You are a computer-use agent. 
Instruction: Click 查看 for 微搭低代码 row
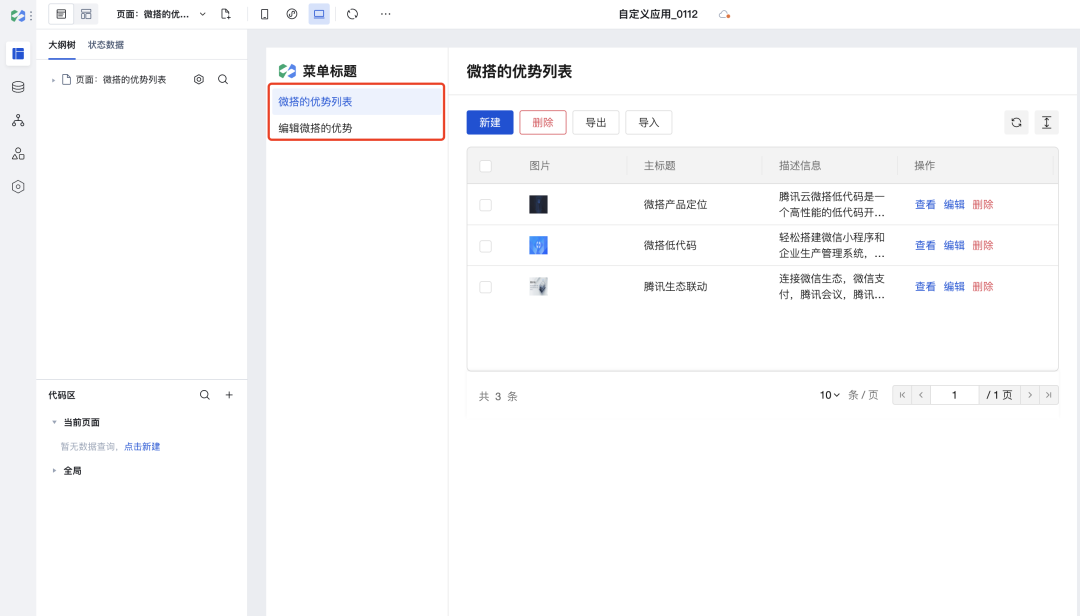click(x=925, y=245)
